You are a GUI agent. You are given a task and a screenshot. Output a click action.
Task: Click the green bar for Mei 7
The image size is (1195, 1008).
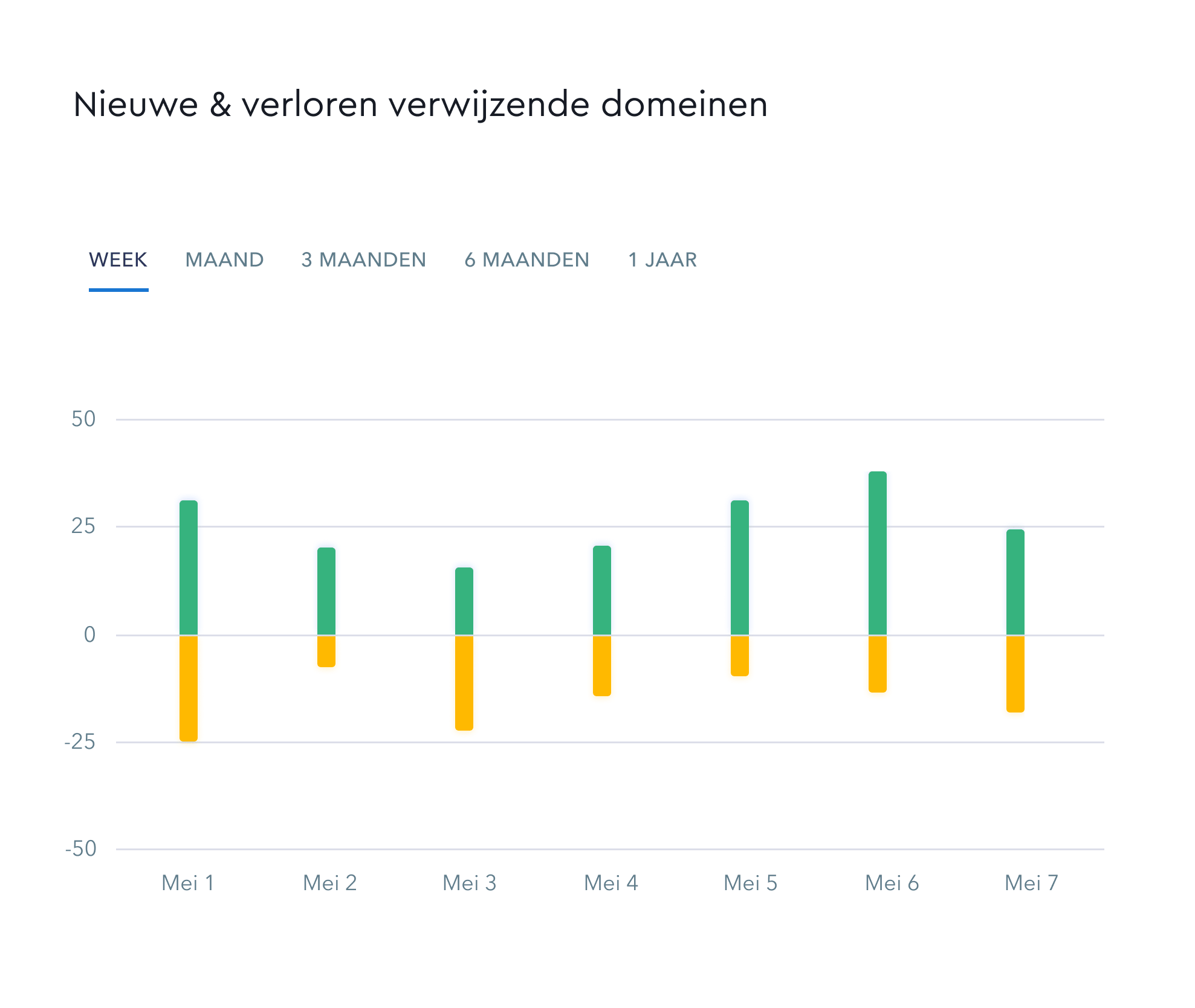pyautogui.click(x=1015, y=582)
